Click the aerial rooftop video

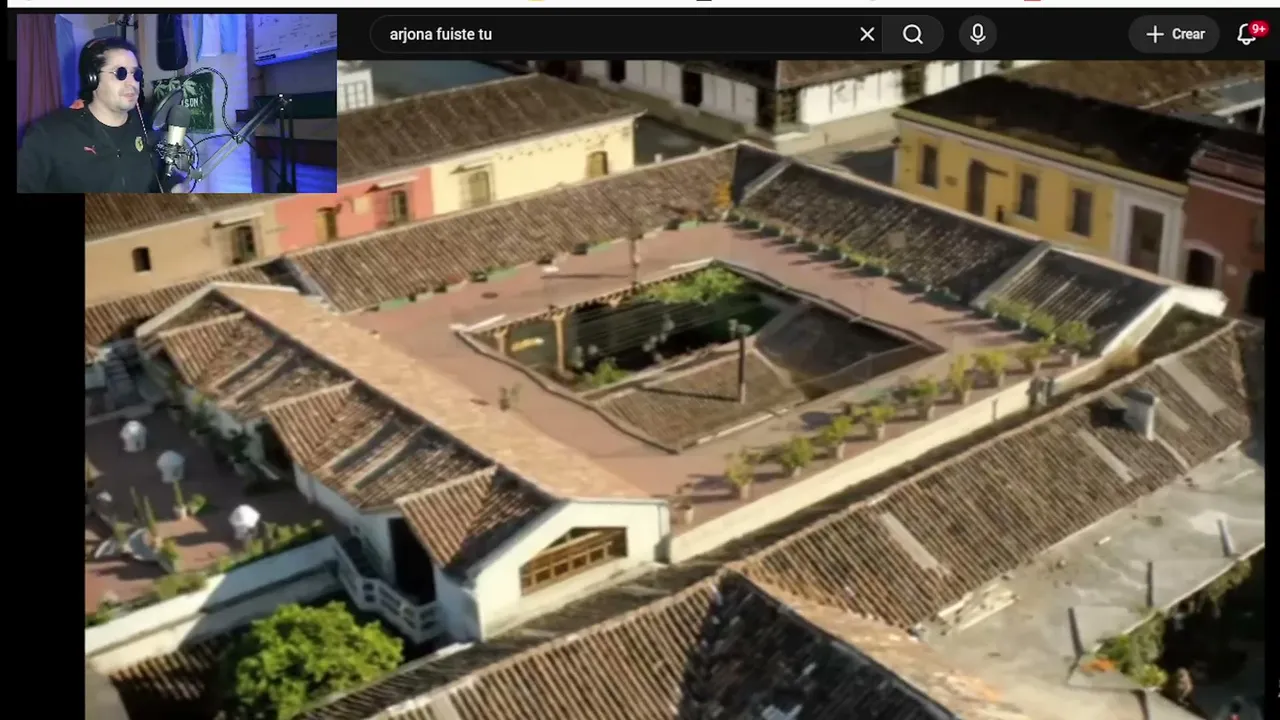click(674, 390)
